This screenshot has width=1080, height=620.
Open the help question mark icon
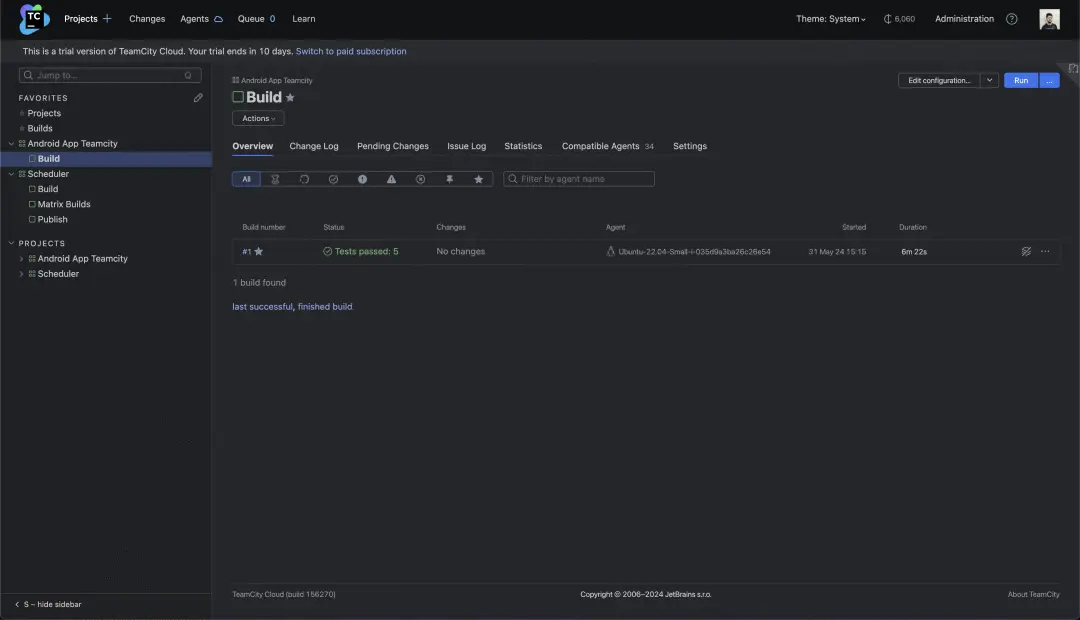coord(1011,19)
